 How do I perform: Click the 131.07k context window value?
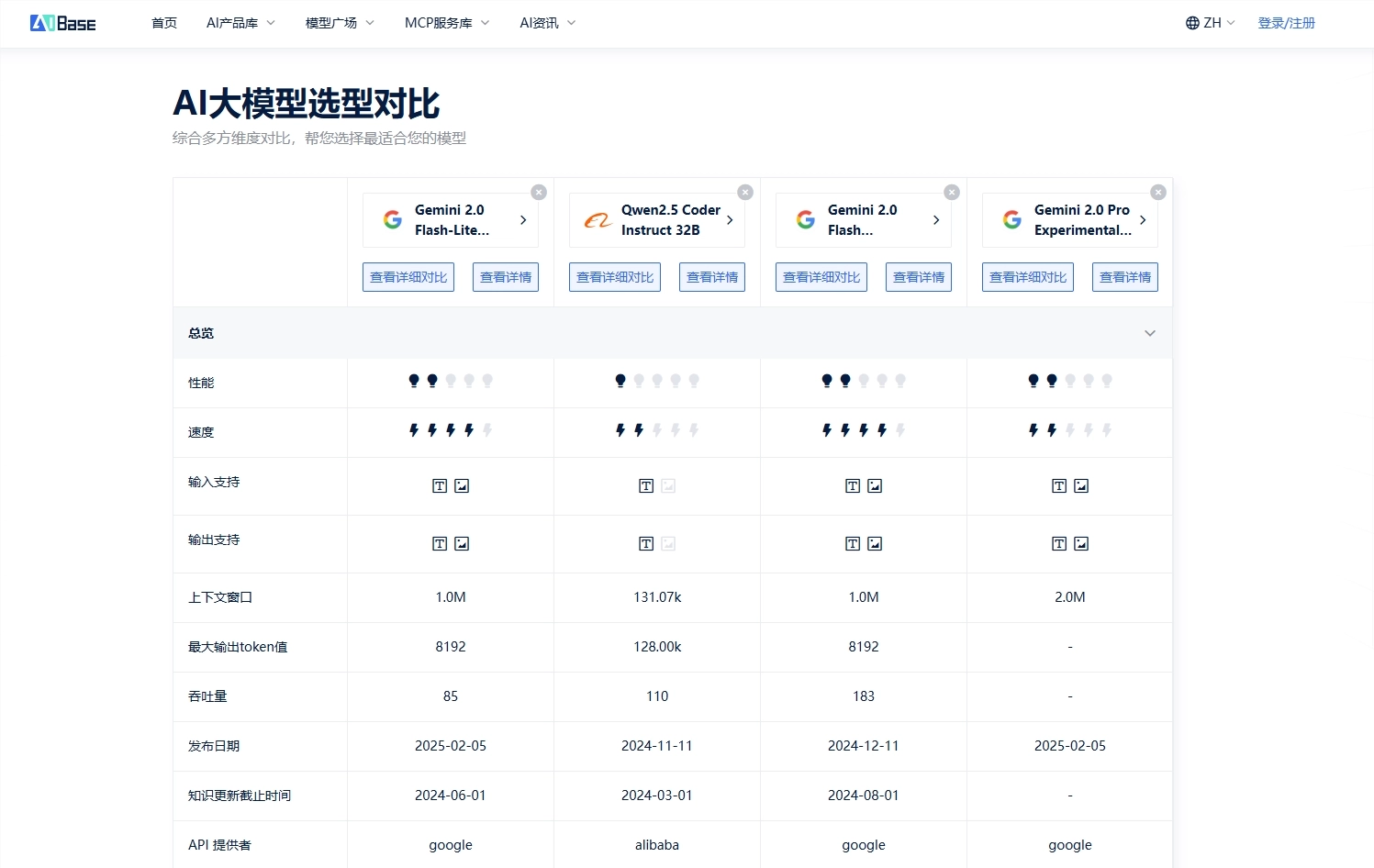point(657,597)
